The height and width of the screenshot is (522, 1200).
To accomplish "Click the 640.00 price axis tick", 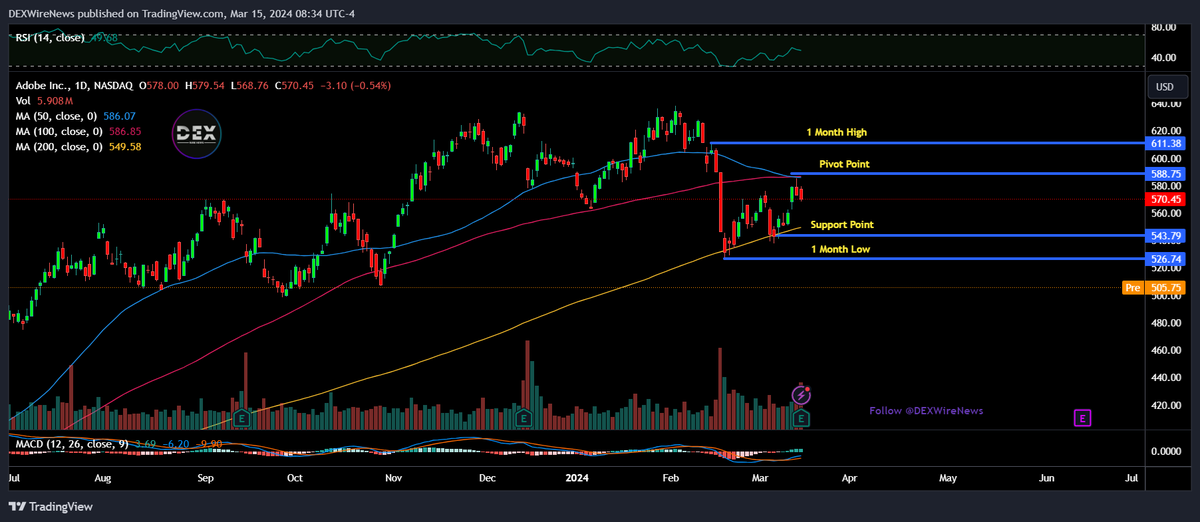I will coord(1168,103).
